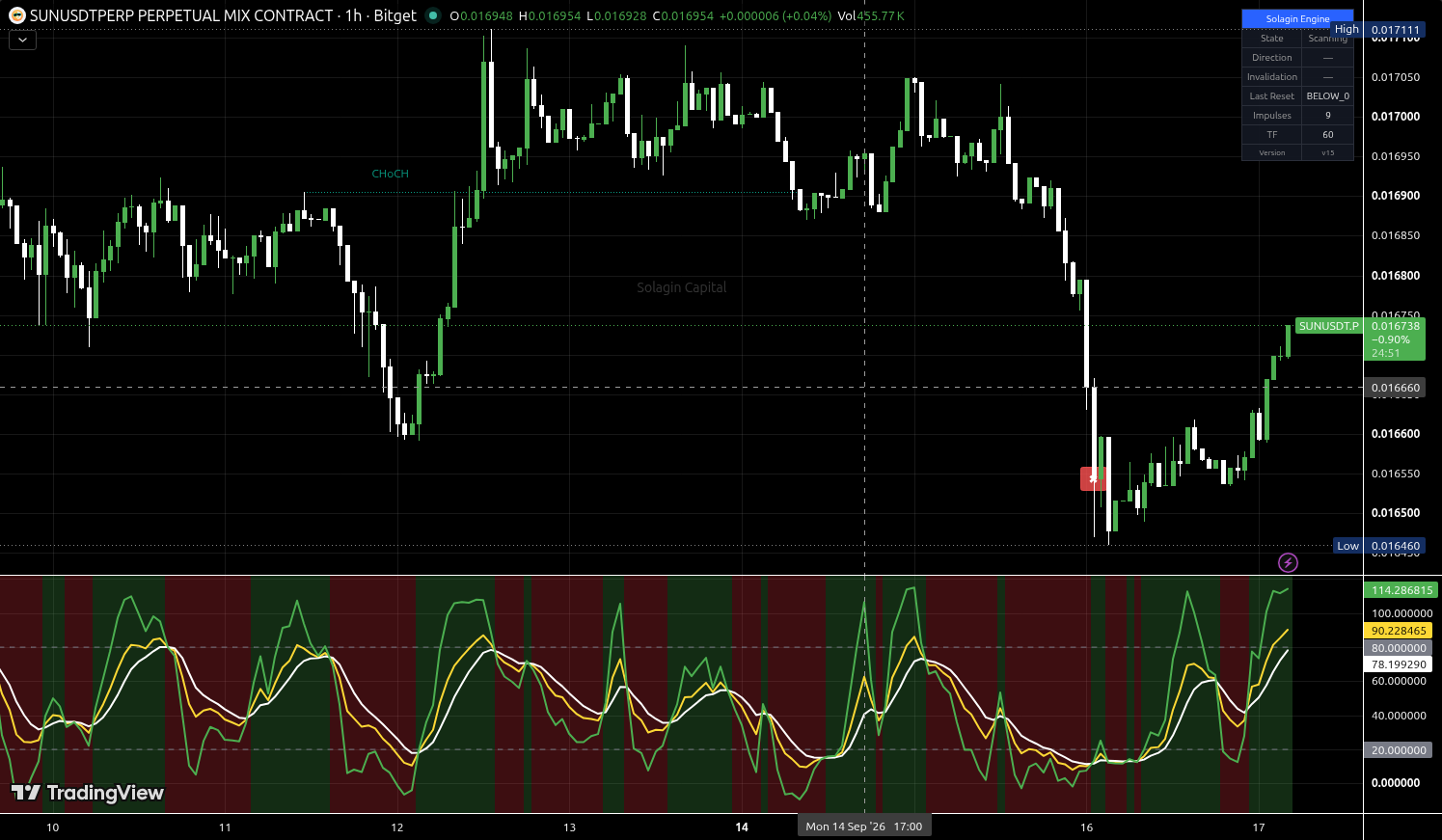Click the Version label cell

1271,152
